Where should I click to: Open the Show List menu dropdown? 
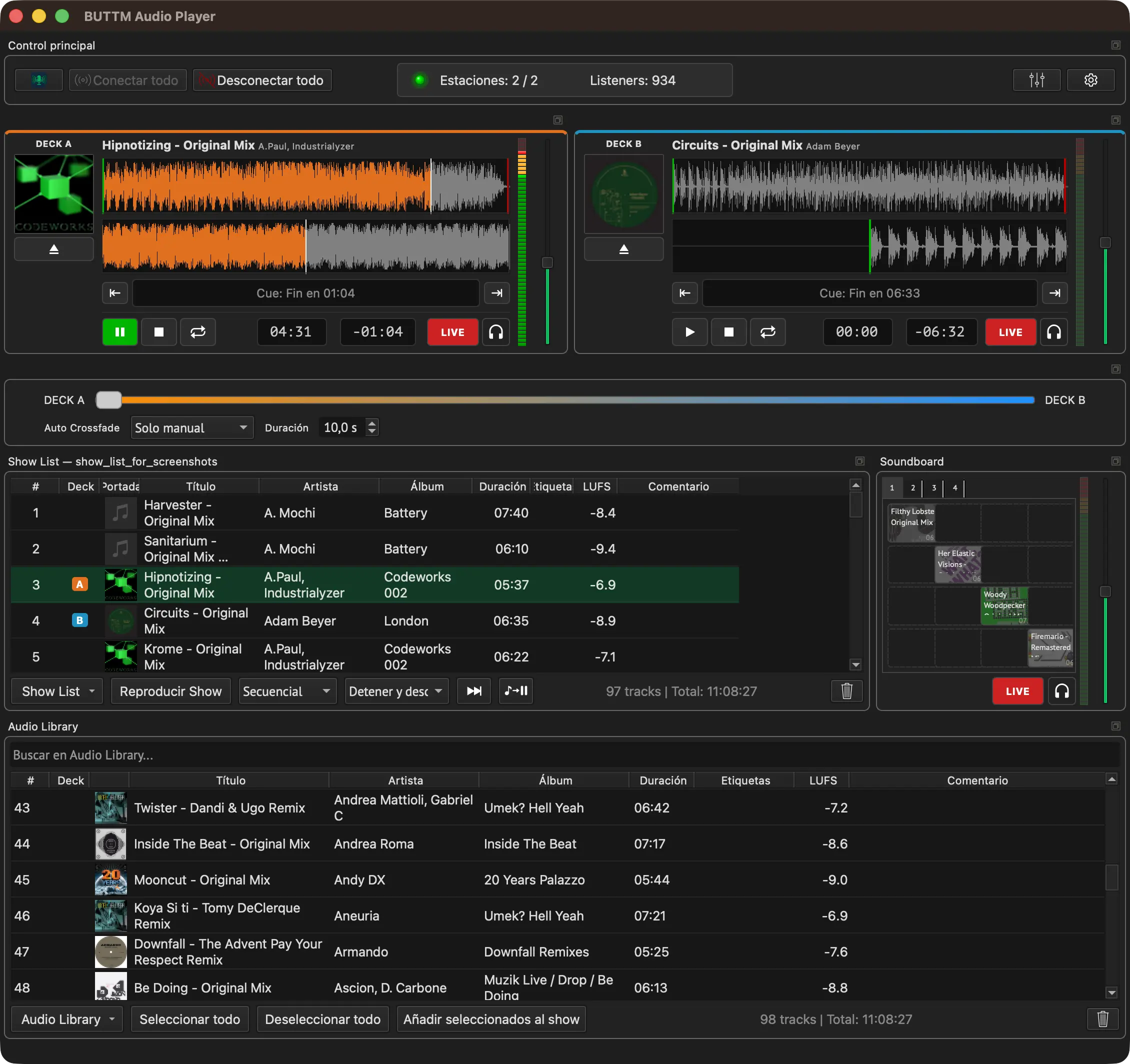(x=57, y=691)
